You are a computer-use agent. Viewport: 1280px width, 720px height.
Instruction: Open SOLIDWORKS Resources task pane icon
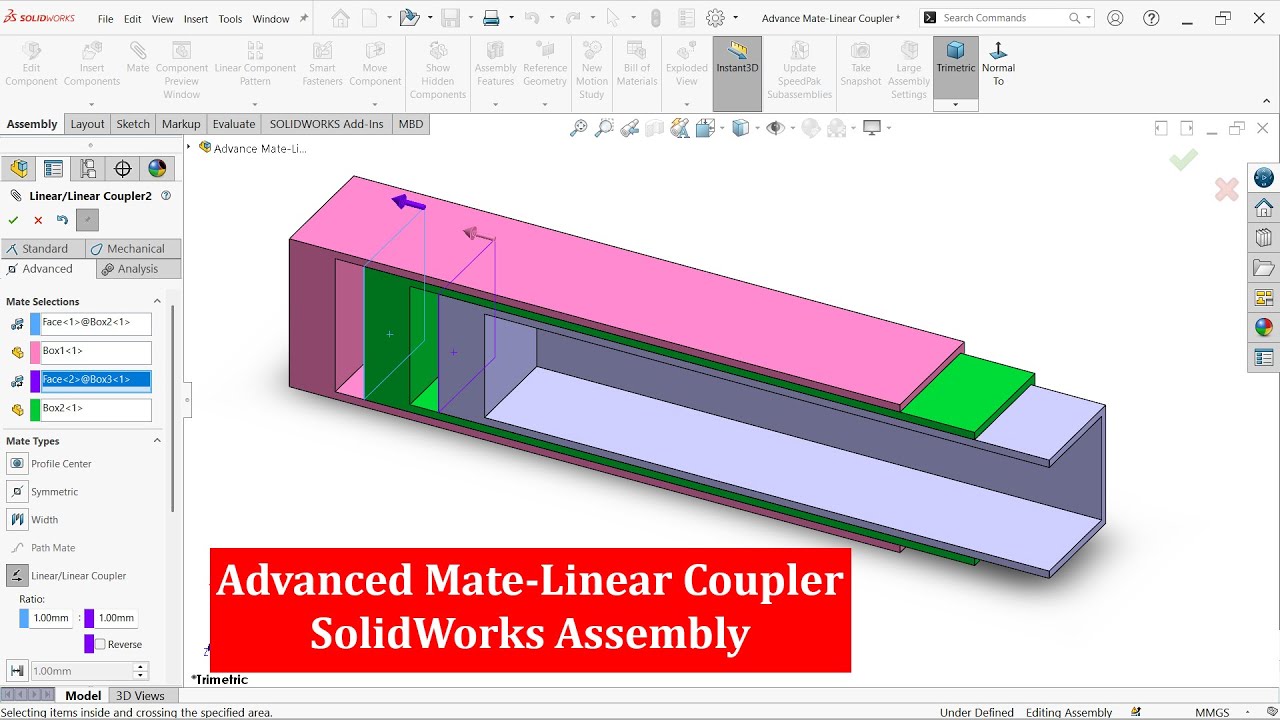(1264, 208)
